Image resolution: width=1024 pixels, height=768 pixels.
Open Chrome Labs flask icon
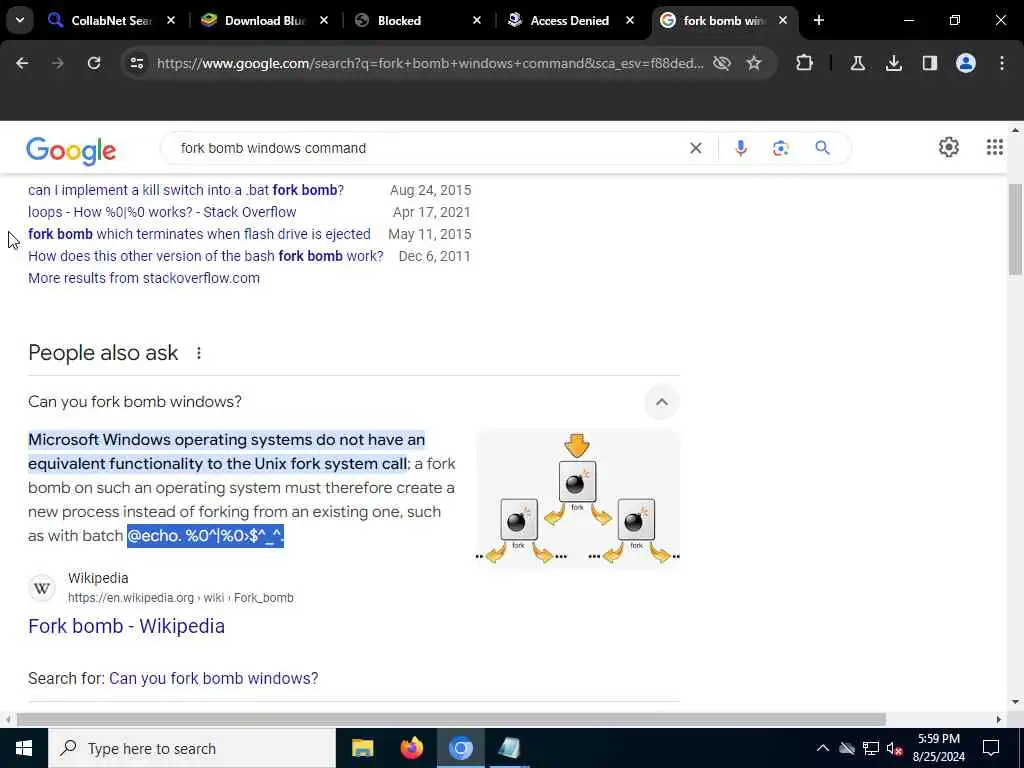coord(857,63)
